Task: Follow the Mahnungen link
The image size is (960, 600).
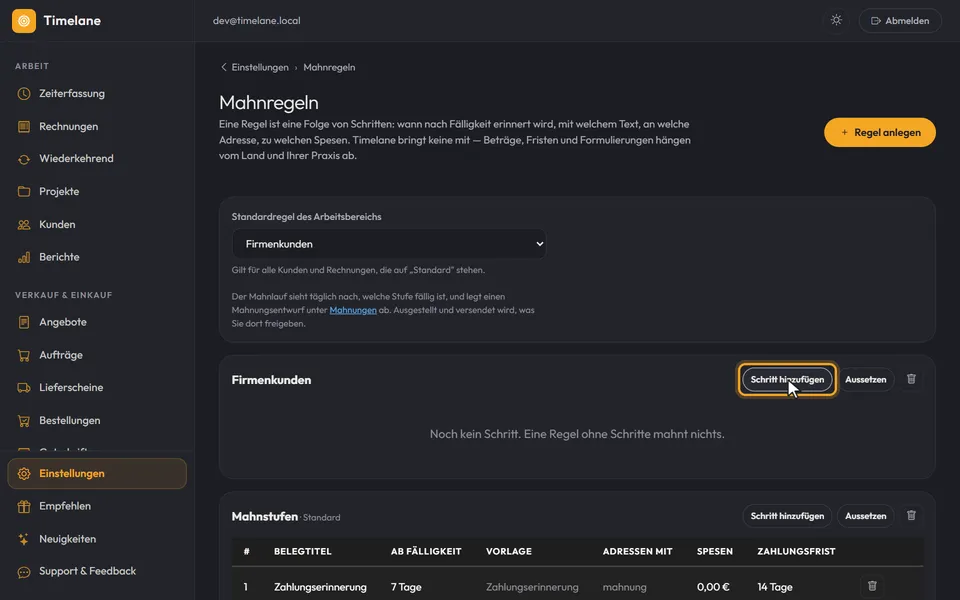Action: (353, 310)
